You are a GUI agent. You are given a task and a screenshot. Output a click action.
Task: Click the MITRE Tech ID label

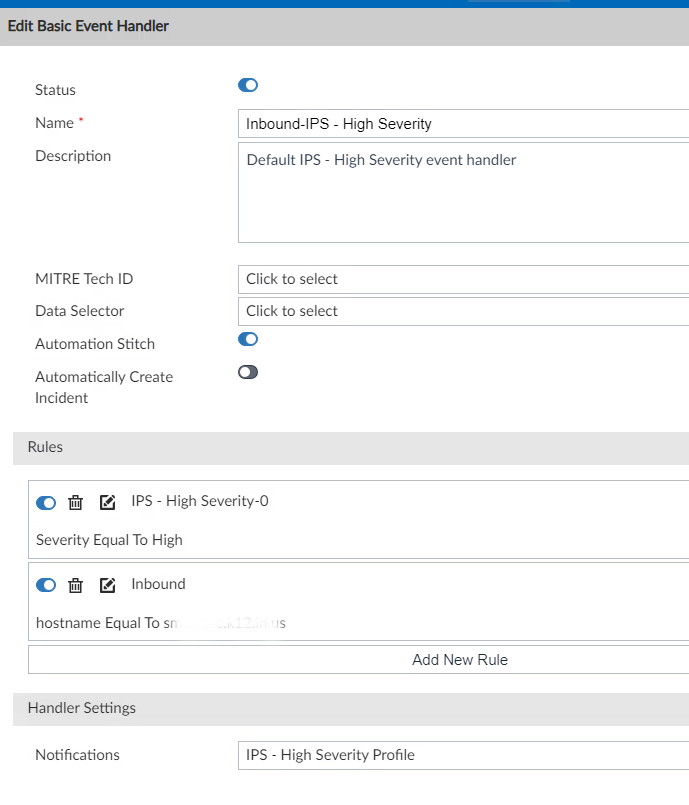(84, 279)
